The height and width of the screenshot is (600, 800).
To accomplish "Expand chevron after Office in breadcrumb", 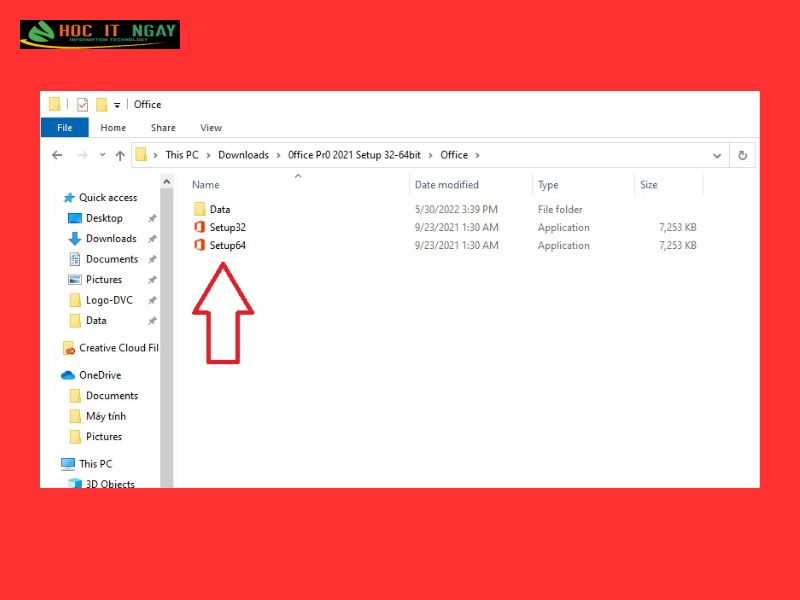I will click(x=478, y=155).
